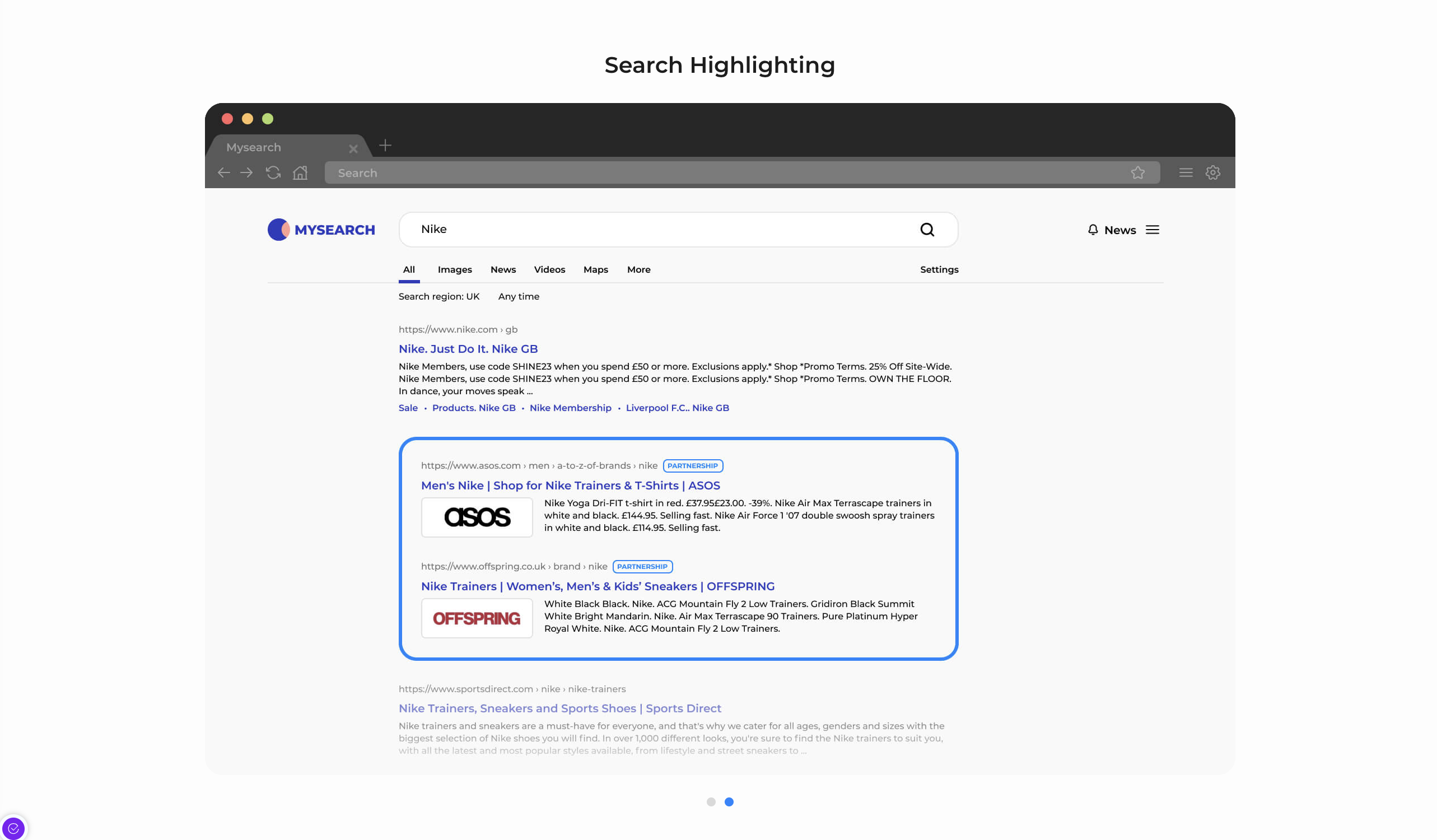Open the News header link
This screenshot has height=840, width=1437.
(x=1120, y=230)
